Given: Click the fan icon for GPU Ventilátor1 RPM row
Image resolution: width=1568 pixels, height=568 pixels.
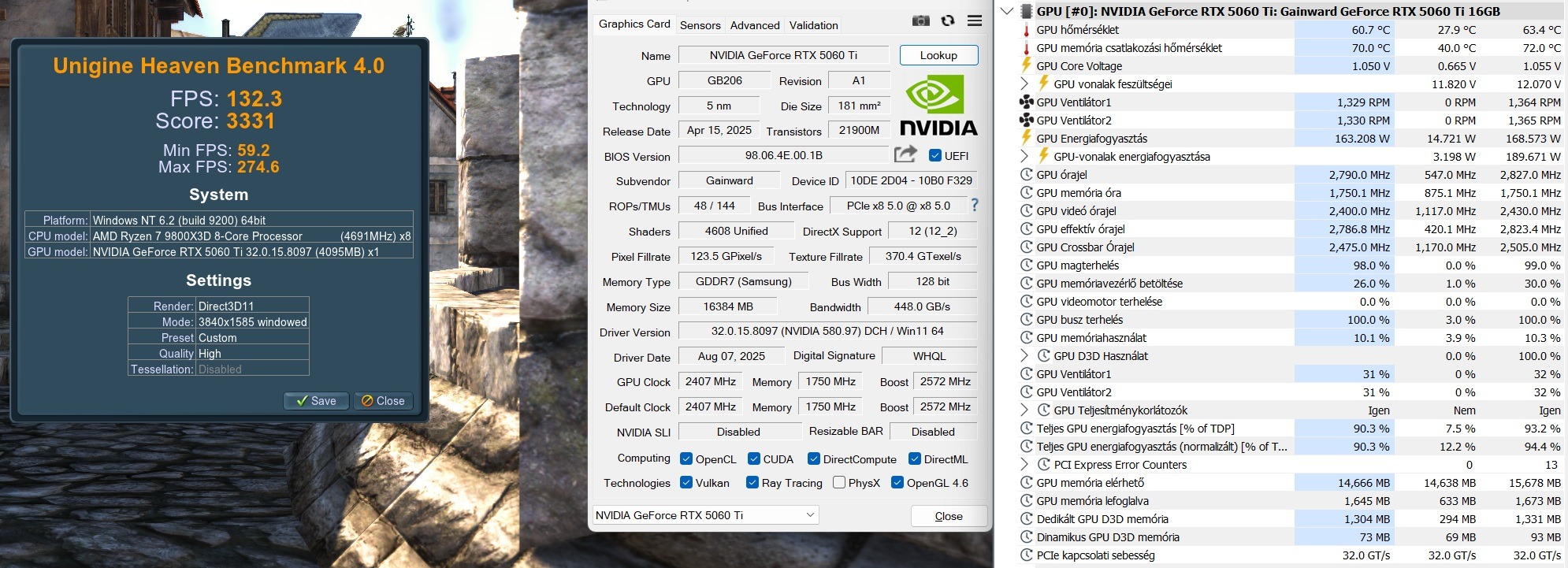Looking at the screenshot, I should coord(1026,102).
